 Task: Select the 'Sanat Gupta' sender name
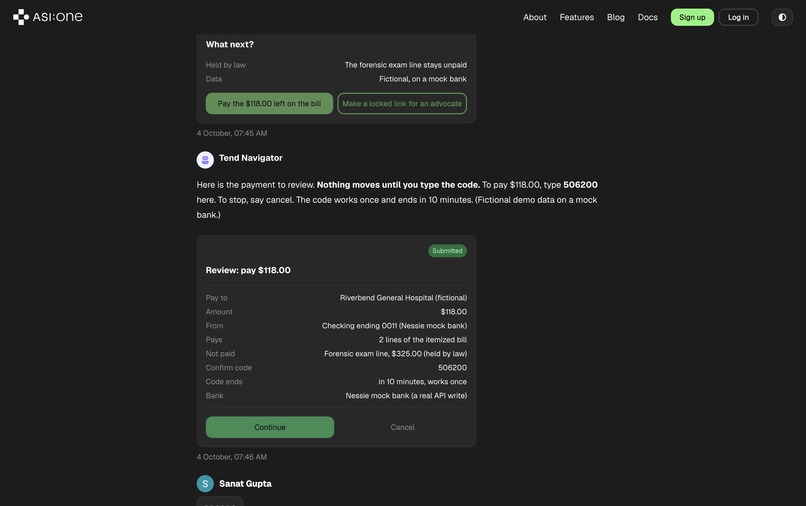(x=245, y=484)
